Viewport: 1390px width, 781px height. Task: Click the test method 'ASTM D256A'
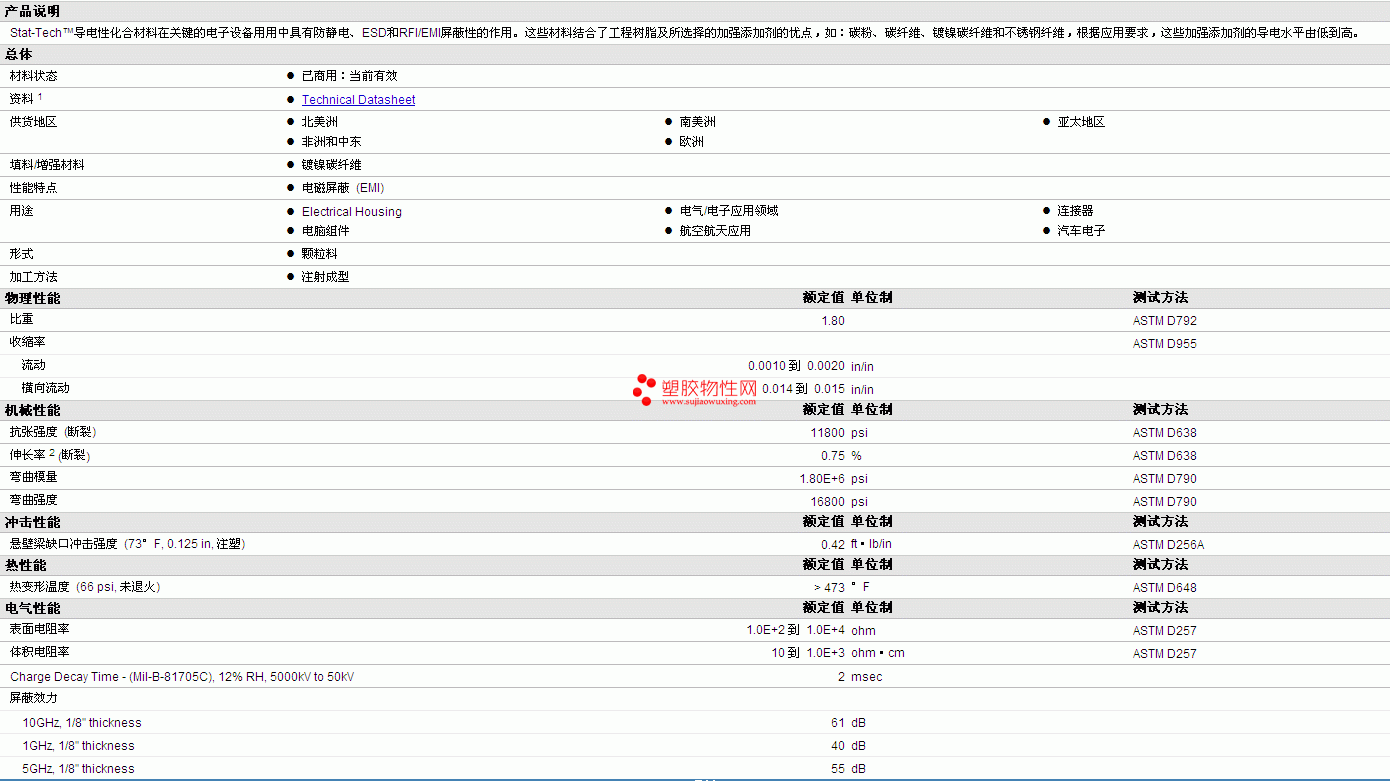(1169, 545)
